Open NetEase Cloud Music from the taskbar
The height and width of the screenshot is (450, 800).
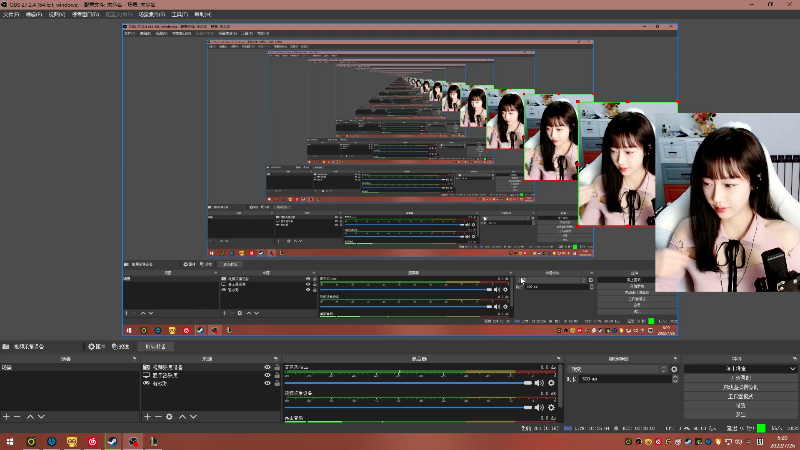tap(92, 441)
